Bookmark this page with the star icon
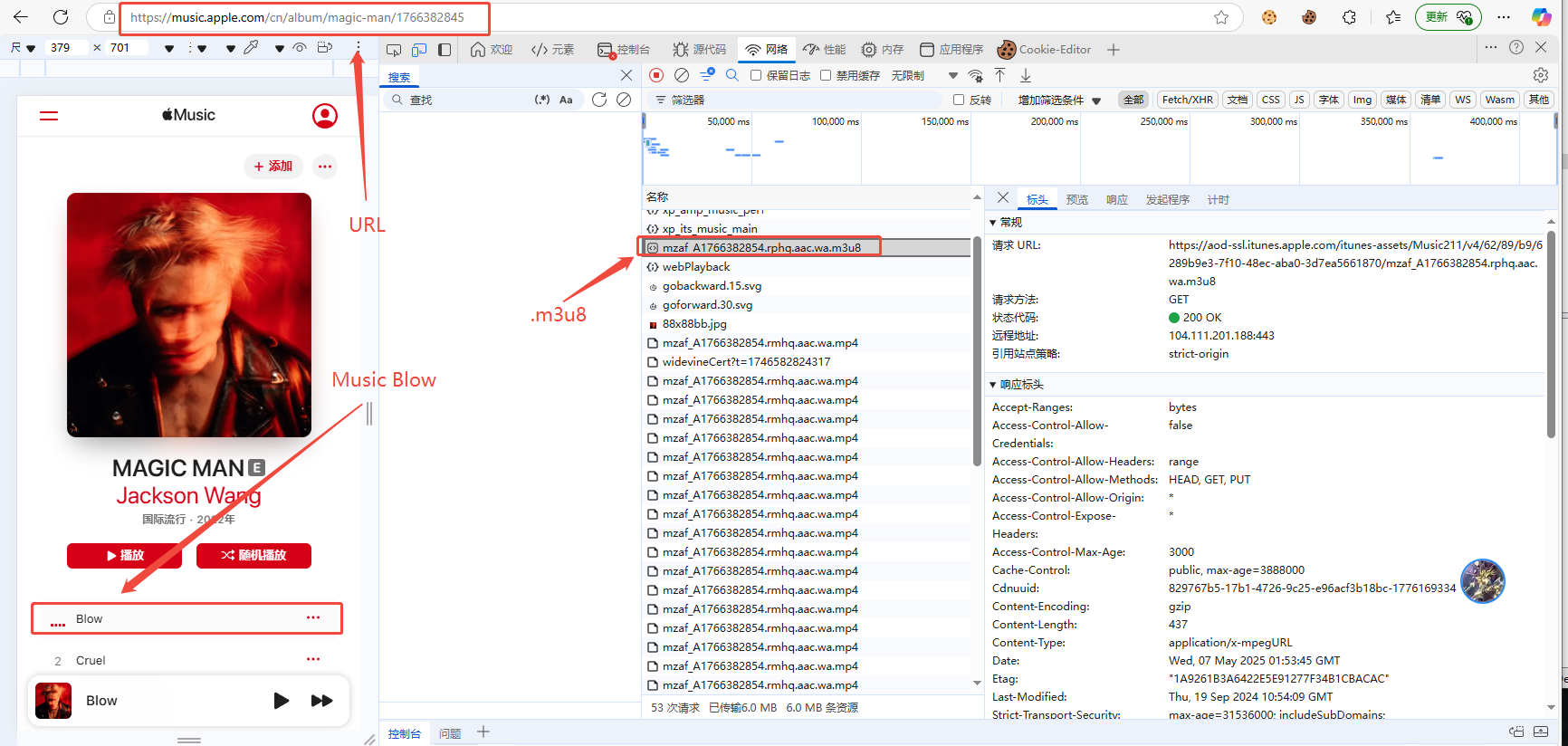The image size is (1568, 746). 1221,17
